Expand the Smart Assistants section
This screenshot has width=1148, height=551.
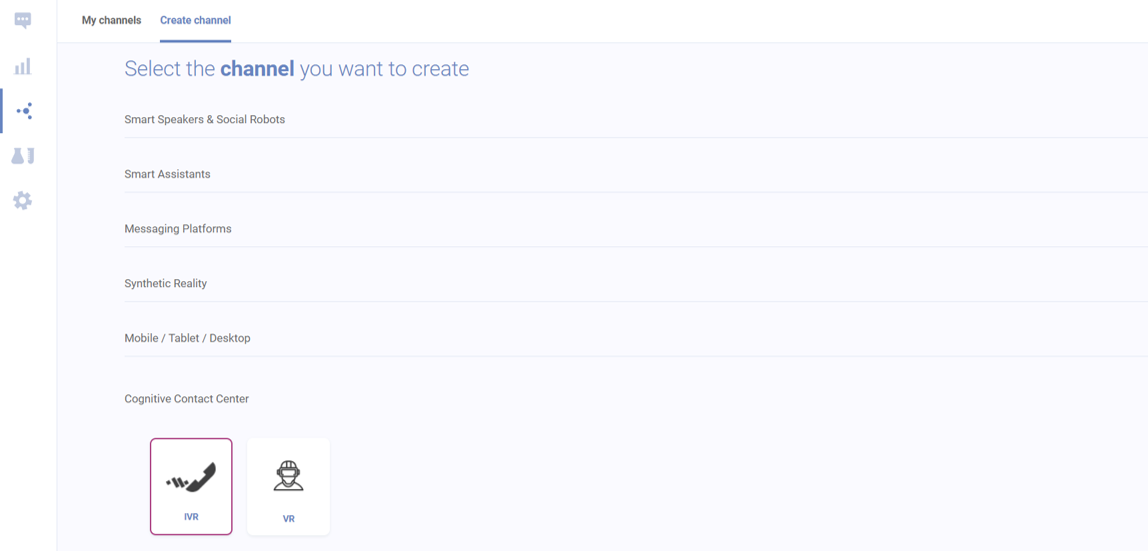(636, 174)
